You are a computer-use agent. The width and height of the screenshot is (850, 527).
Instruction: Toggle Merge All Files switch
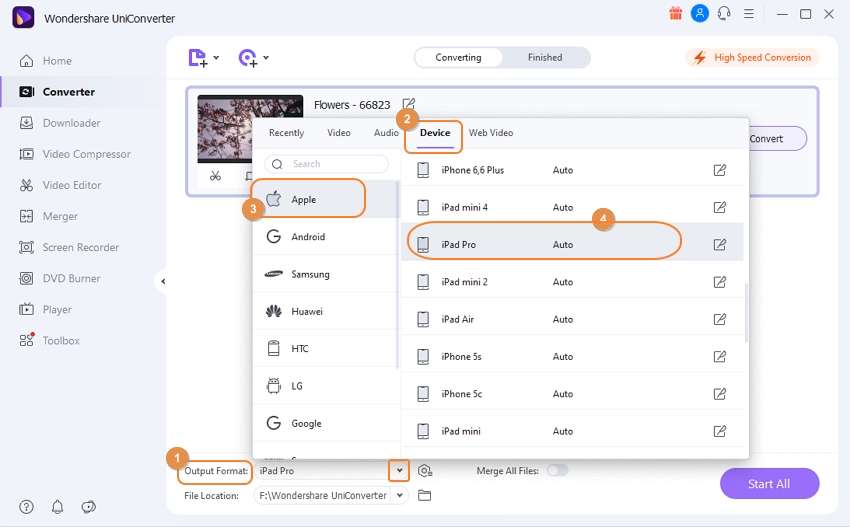[x=557, y=470]
